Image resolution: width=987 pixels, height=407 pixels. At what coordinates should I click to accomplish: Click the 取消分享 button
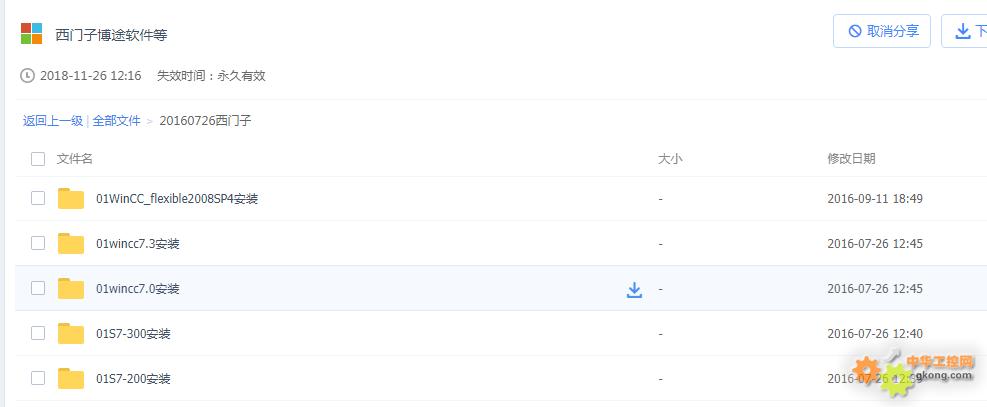click(882, 31)
